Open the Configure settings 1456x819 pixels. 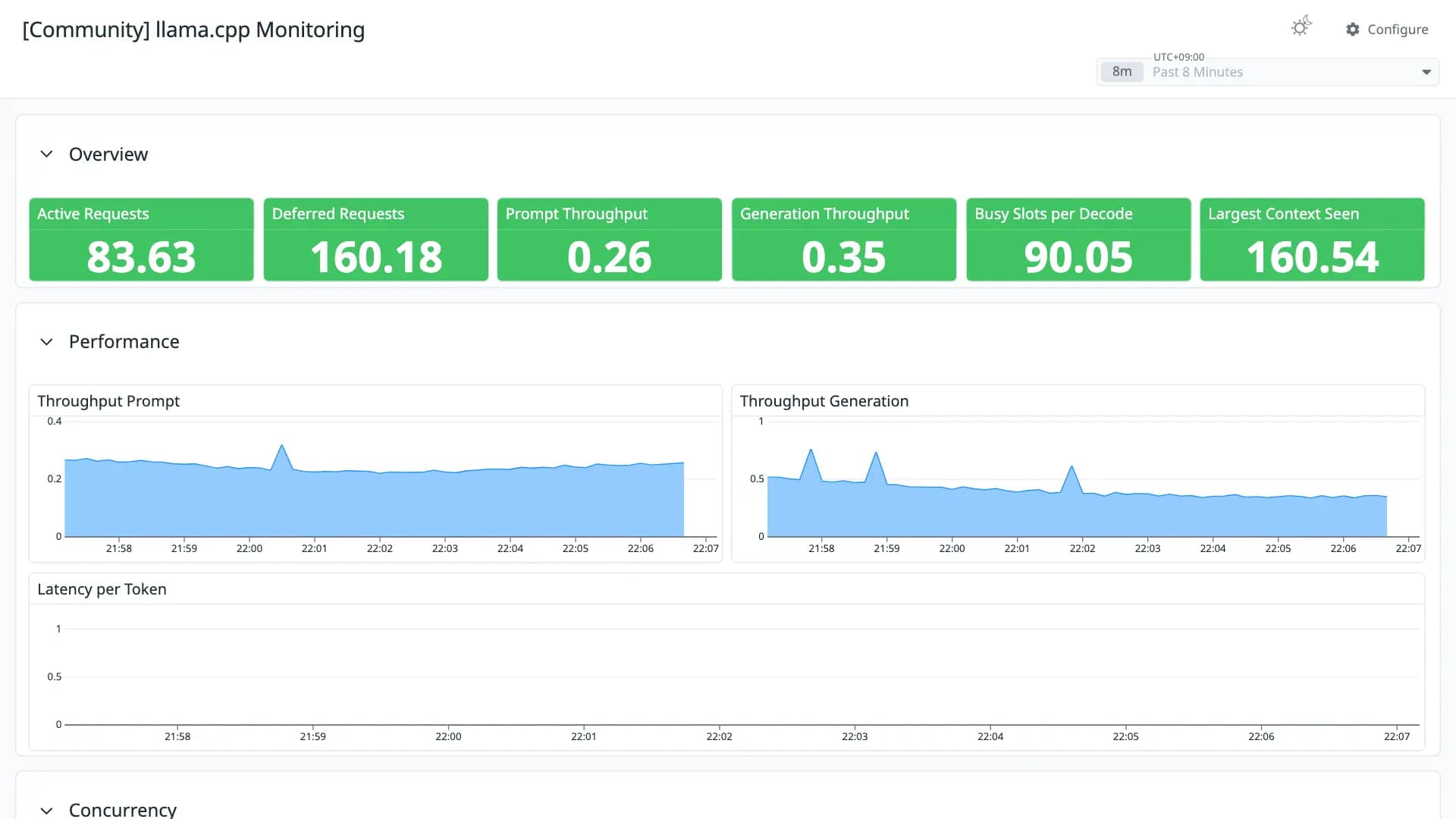[x=1387, y=29]
